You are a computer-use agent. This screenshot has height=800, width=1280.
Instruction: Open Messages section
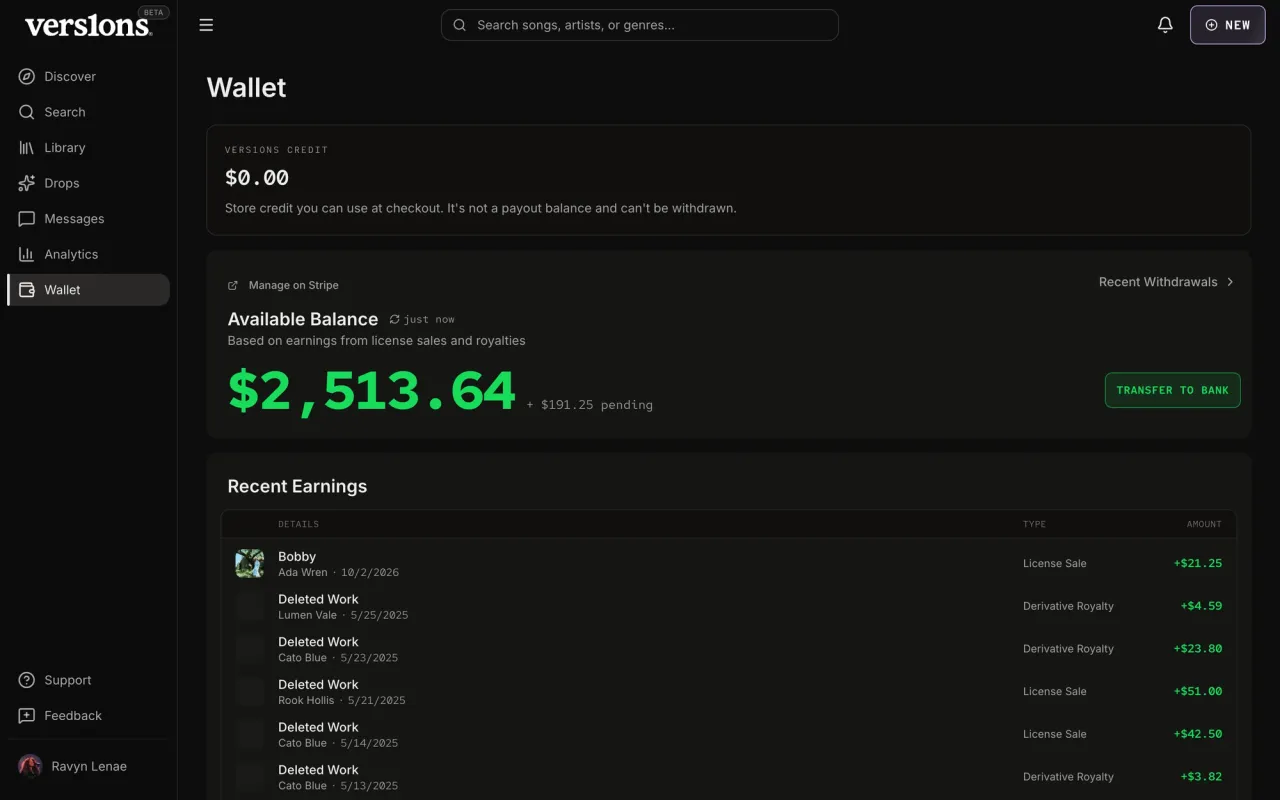click(88, 218)
